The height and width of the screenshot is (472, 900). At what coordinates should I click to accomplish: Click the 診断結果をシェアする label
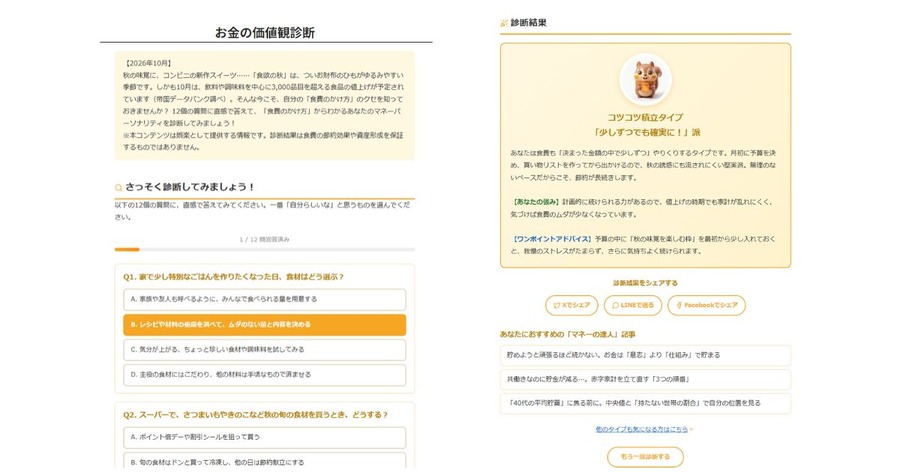click(x=645, y=283)
